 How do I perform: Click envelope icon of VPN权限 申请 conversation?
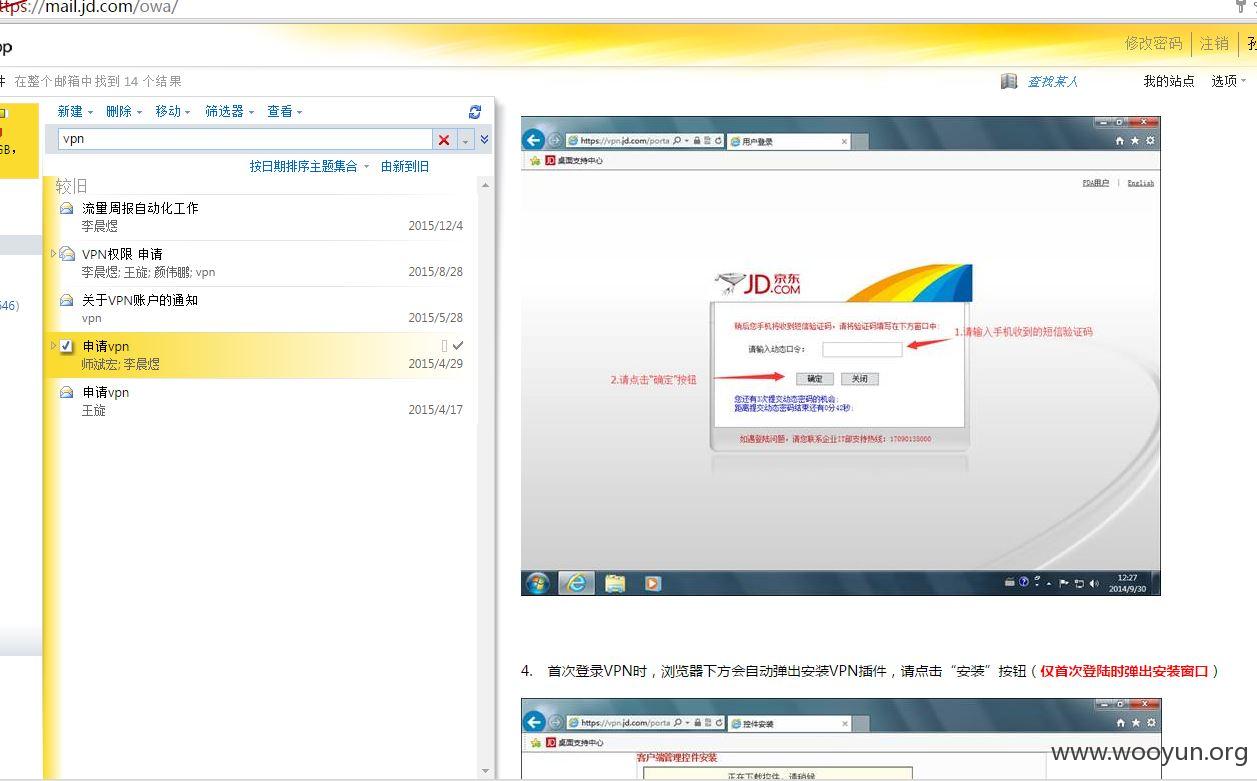[x=67, y=254]
